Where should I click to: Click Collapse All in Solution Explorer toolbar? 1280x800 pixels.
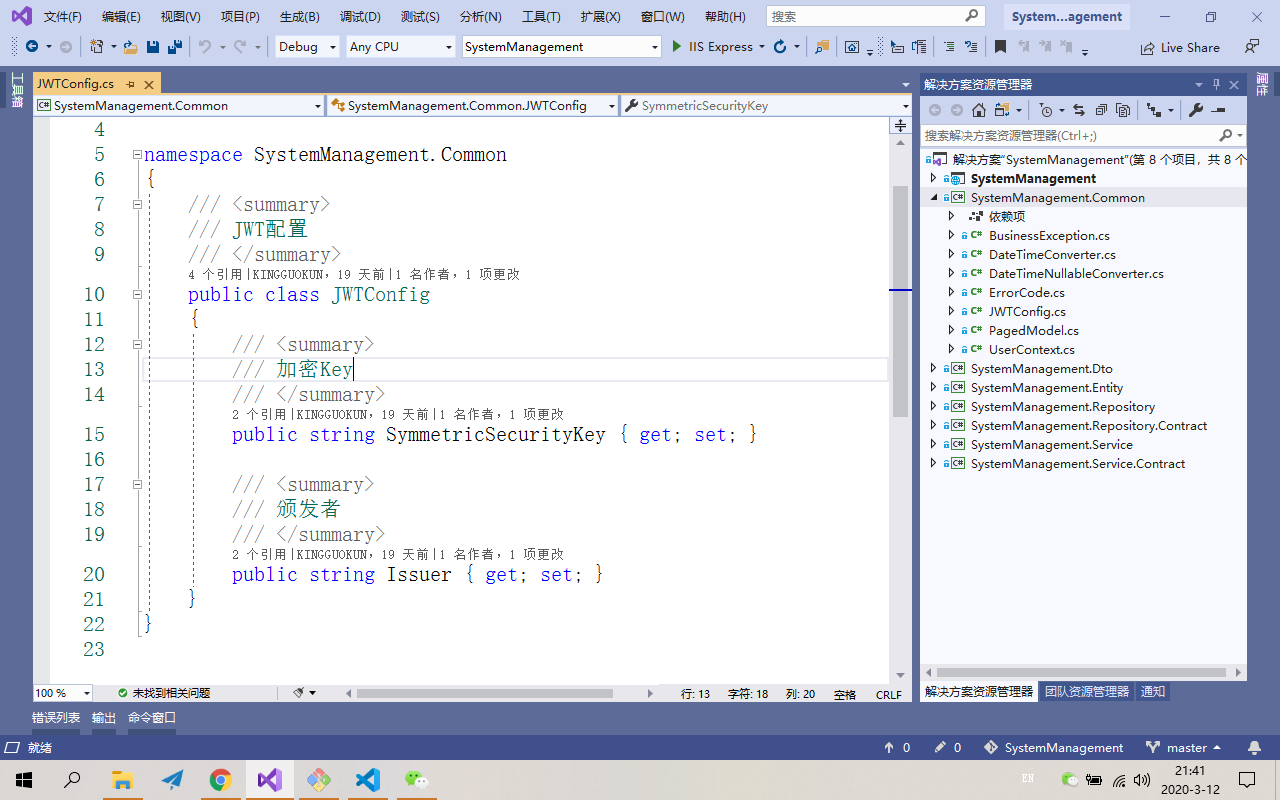(1101, 110)
